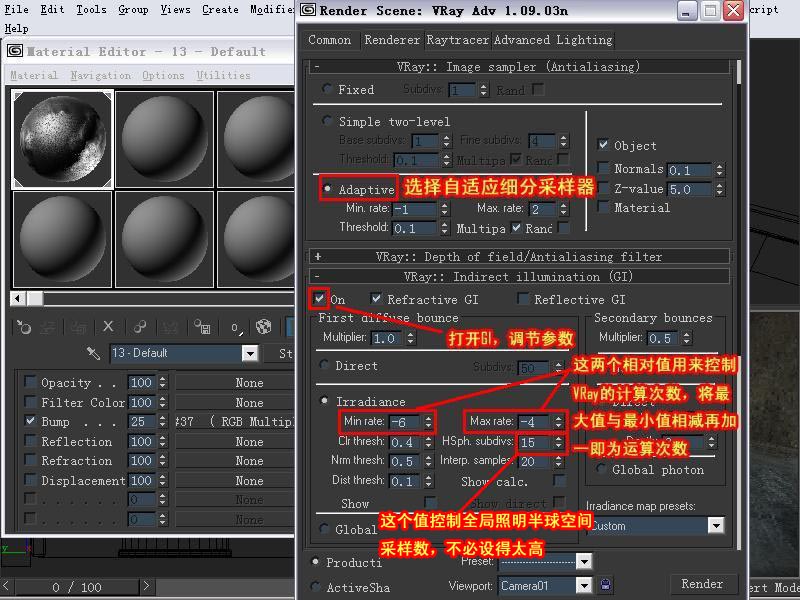
Task: Click the 3ds Max logo in Render Scene title bar
Action: point(308,10)
